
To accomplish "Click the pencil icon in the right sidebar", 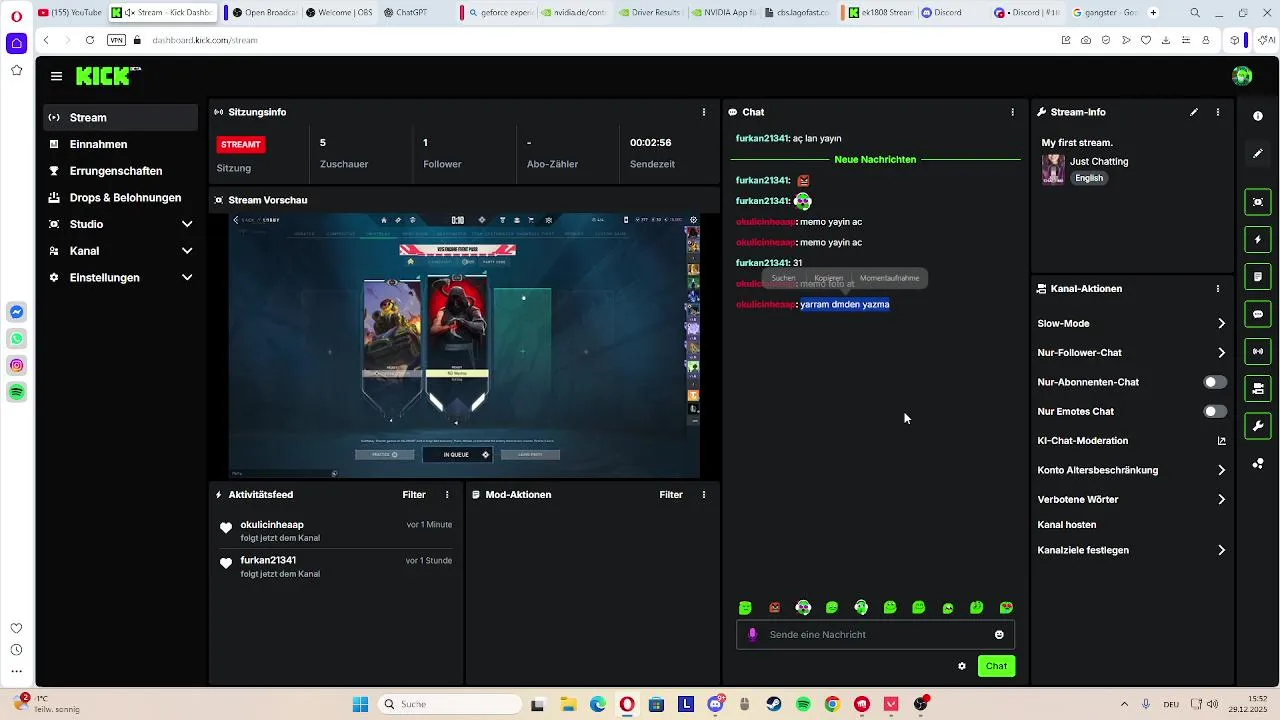I will pyautogui.click(x=1258, y=153).
